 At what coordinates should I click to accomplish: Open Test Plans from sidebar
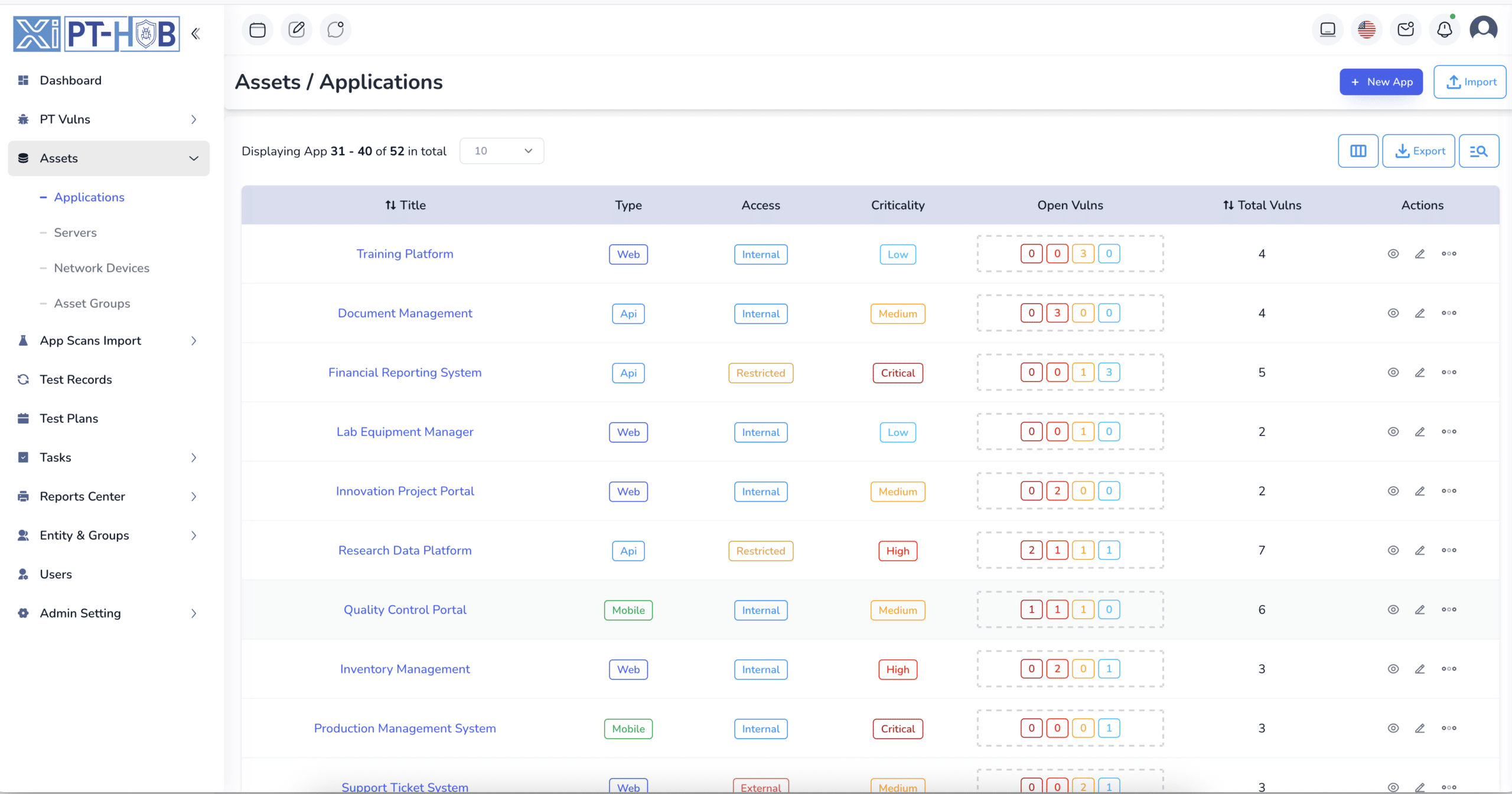69,418
